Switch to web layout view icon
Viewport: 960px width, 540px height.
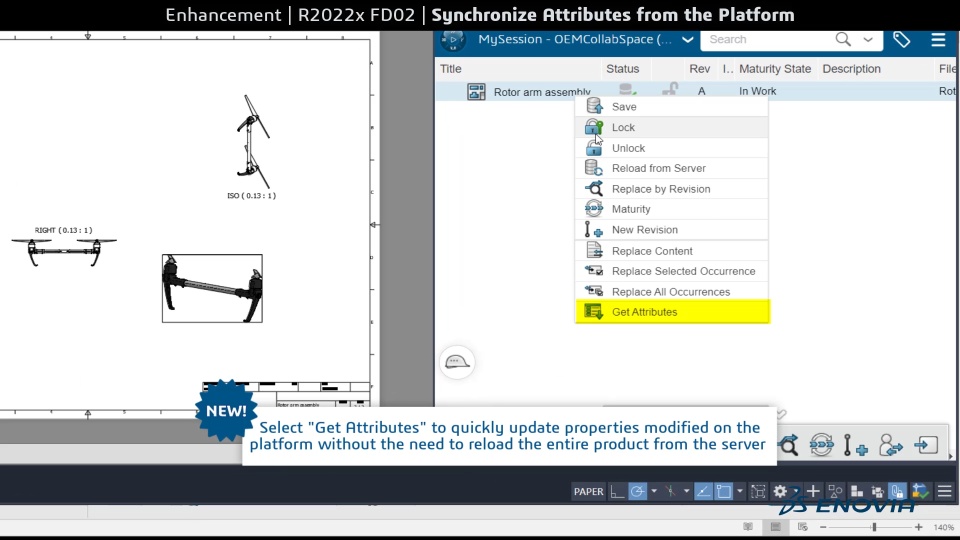point(803,527)
